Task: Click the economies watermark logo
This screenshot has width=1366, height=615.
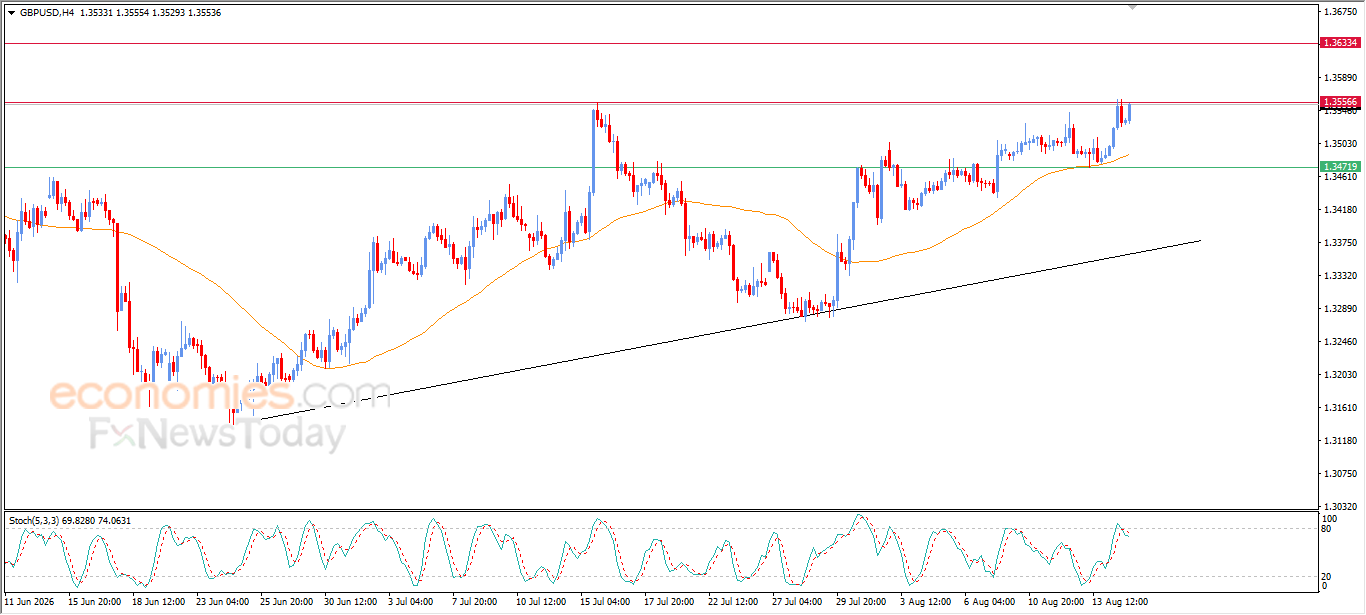Action: pyautogui.click(x=221, y=395)
